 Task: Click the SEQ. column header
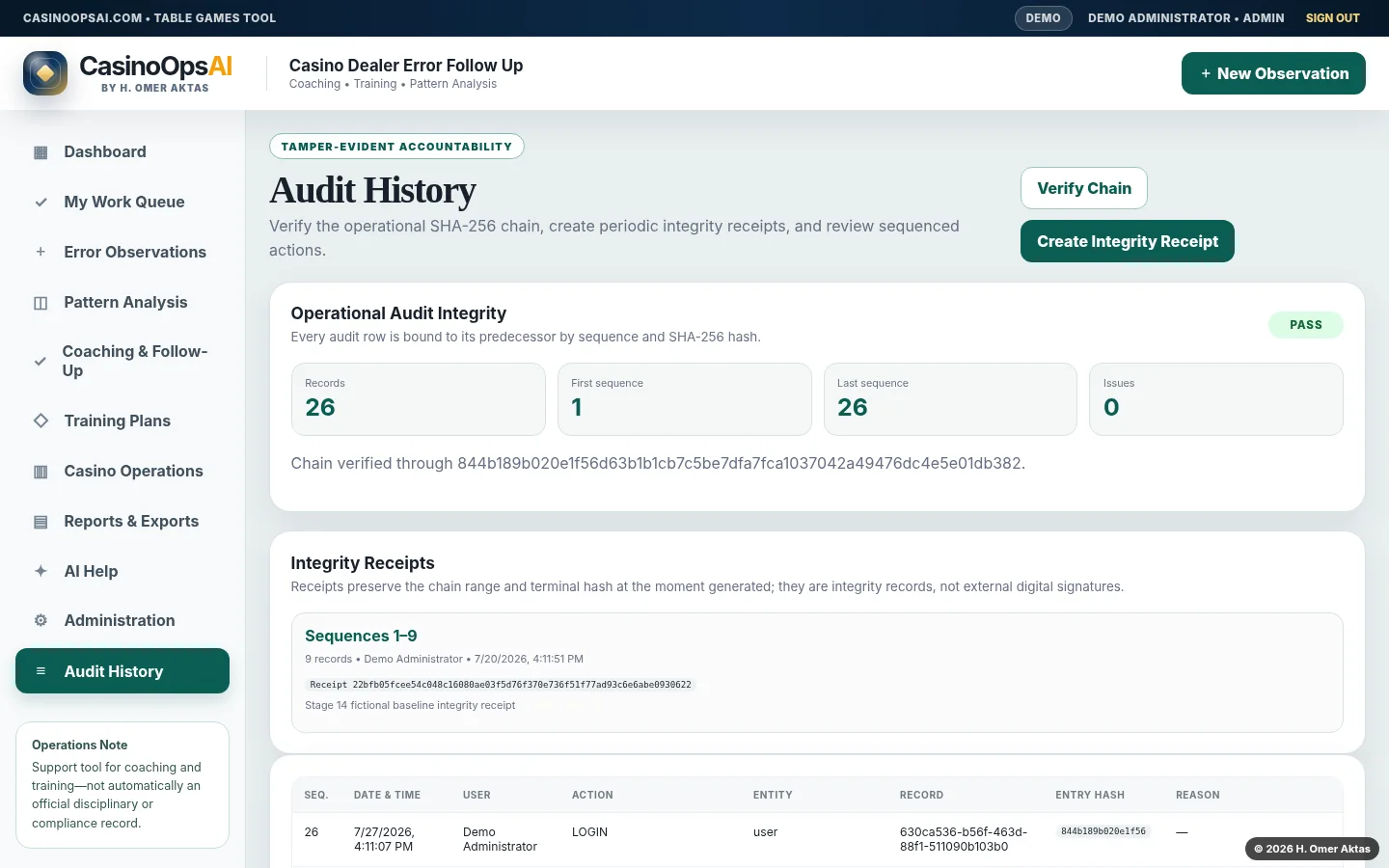tap(316, 796)
